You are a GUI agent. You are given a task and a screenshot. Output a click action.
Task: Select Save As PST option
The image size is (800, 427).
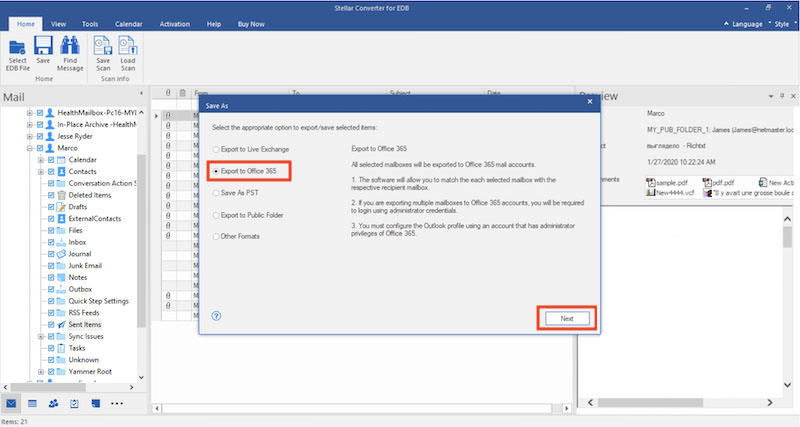[236, 193]
